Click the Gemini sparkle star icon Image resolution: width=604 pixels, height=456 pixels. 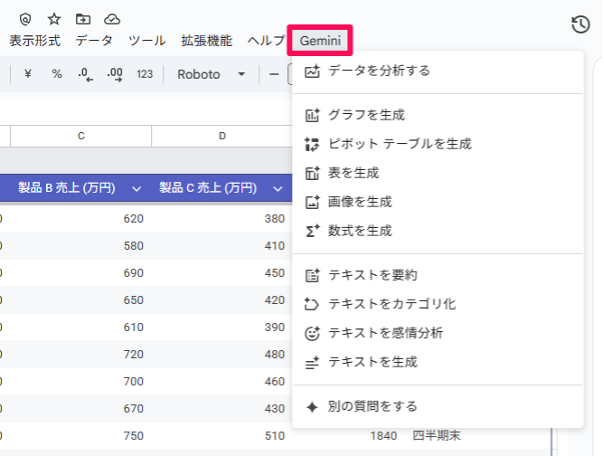312,407
